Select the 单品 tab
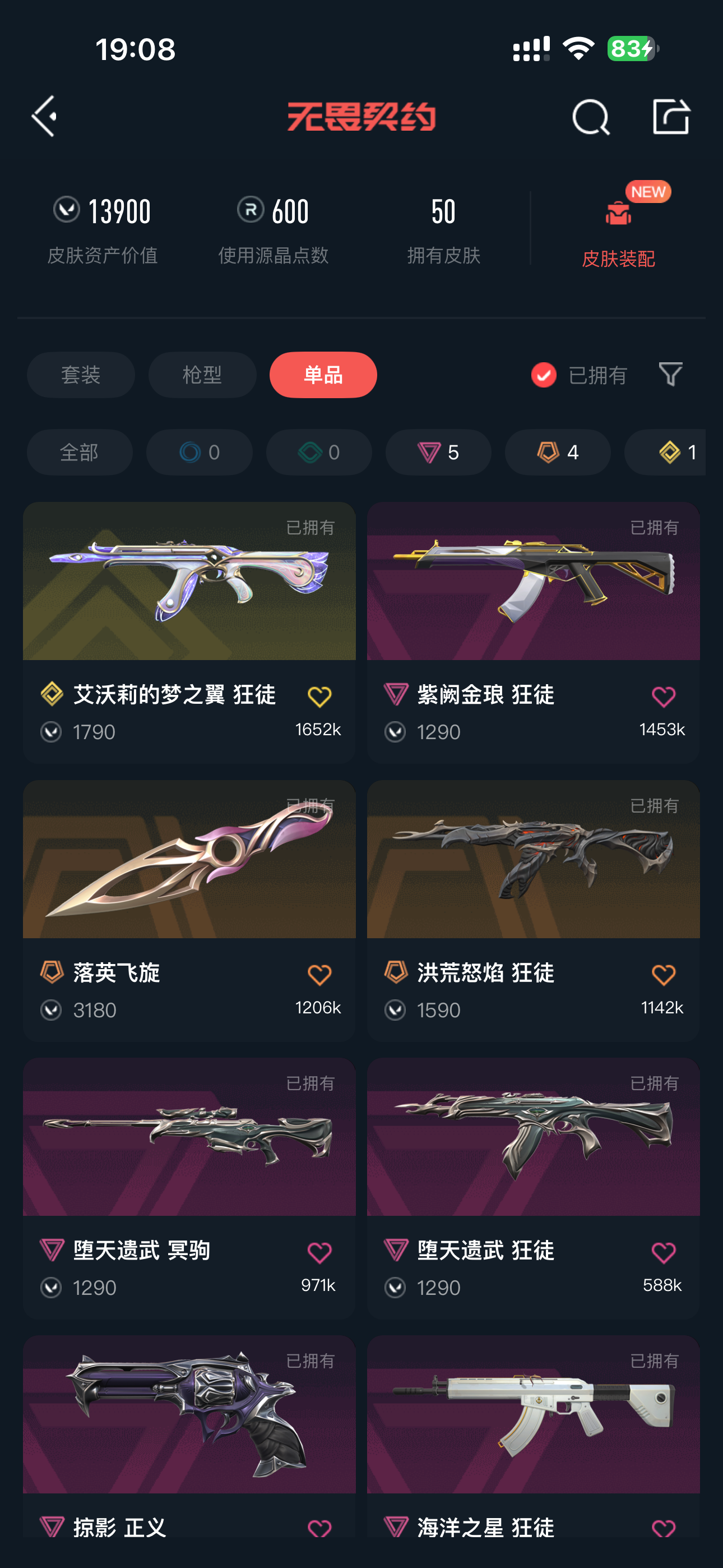 (x=323, y=375)
